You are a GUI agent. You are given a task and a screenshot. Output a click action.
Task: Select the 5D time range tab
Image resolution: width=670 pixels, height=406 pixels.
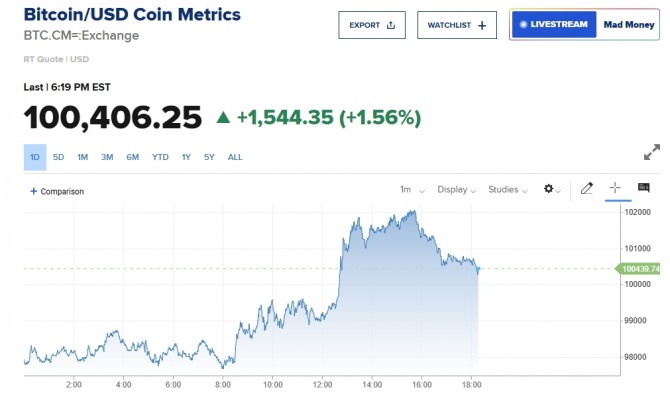point(59,157)
